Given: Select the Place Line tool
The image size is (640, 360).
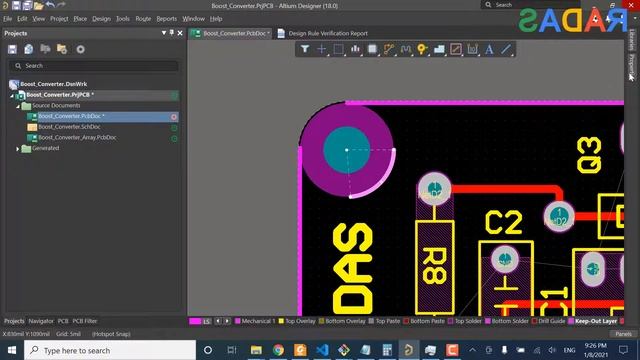Looking at the screenshot, I should click(506, 49).
